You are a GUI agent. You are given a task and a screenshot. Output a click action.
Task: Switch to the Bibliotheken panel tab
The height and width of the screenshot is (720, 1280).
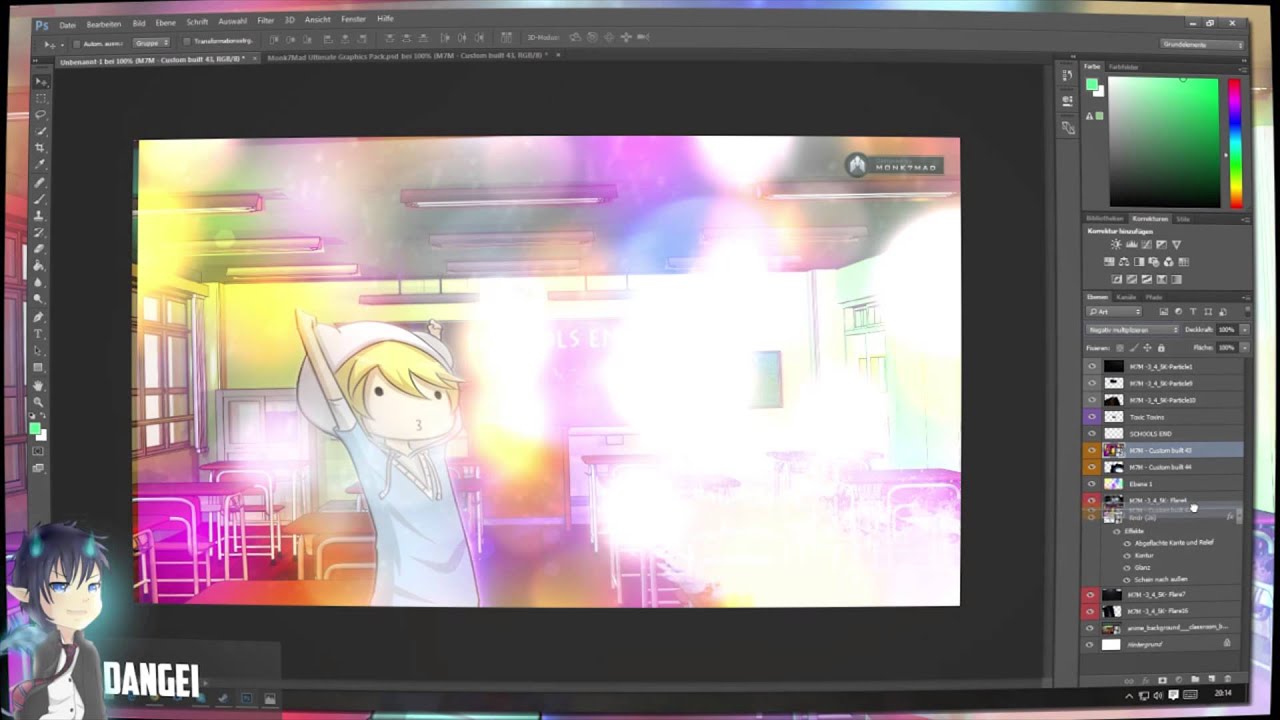tap(1105, 218)
